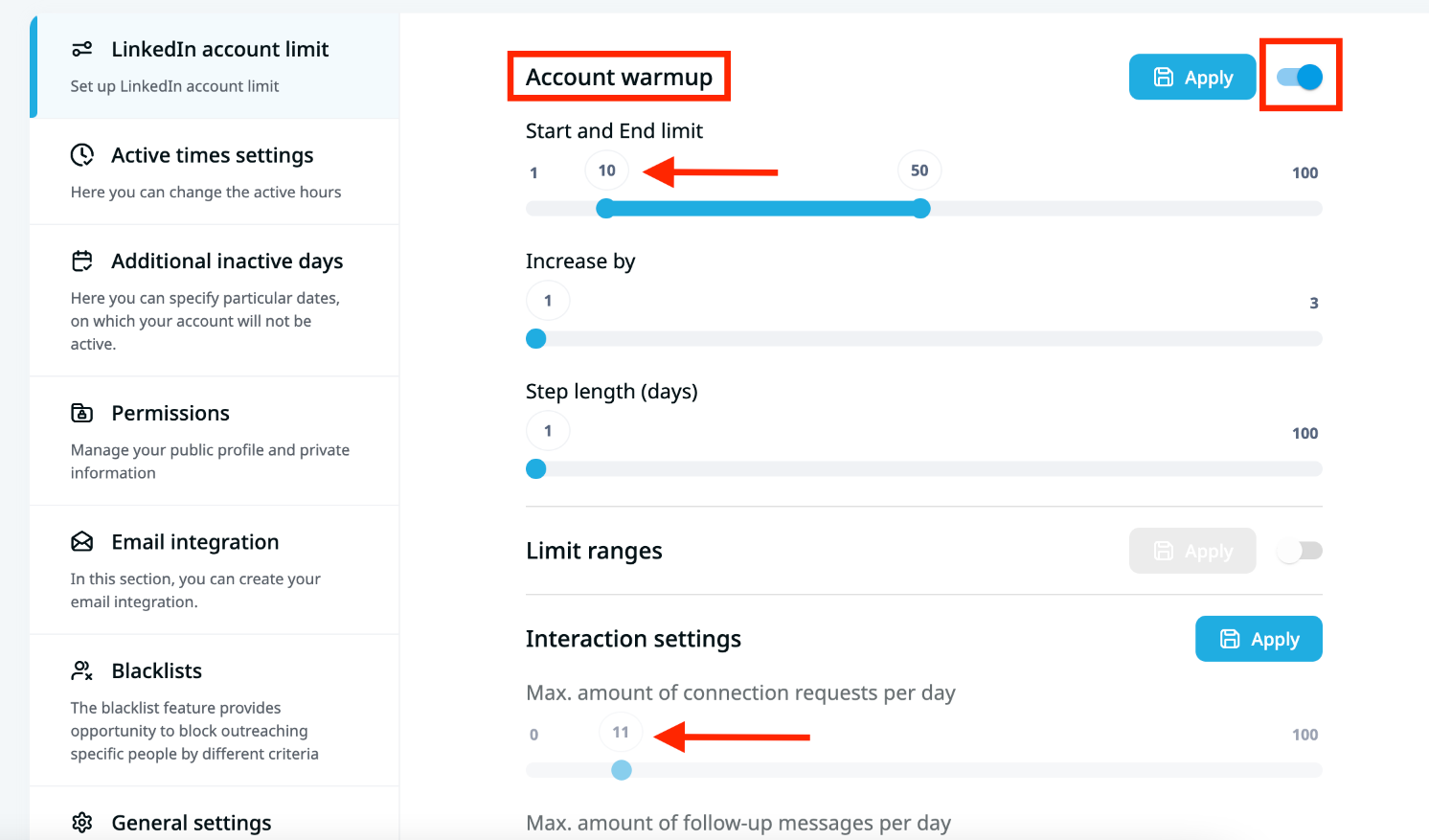
Task: Click the General settings gear icon
Action: click(82, 823)
